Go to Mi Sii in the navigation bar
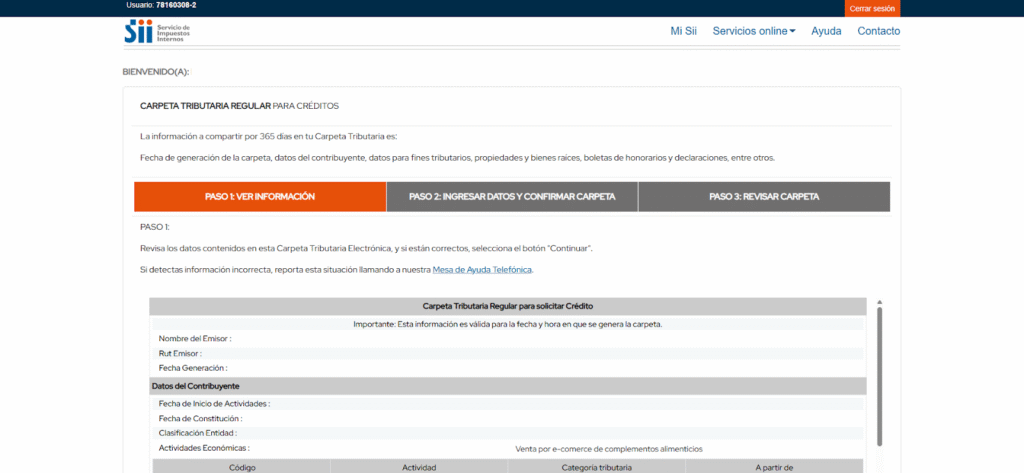 (x=683, y=31)
